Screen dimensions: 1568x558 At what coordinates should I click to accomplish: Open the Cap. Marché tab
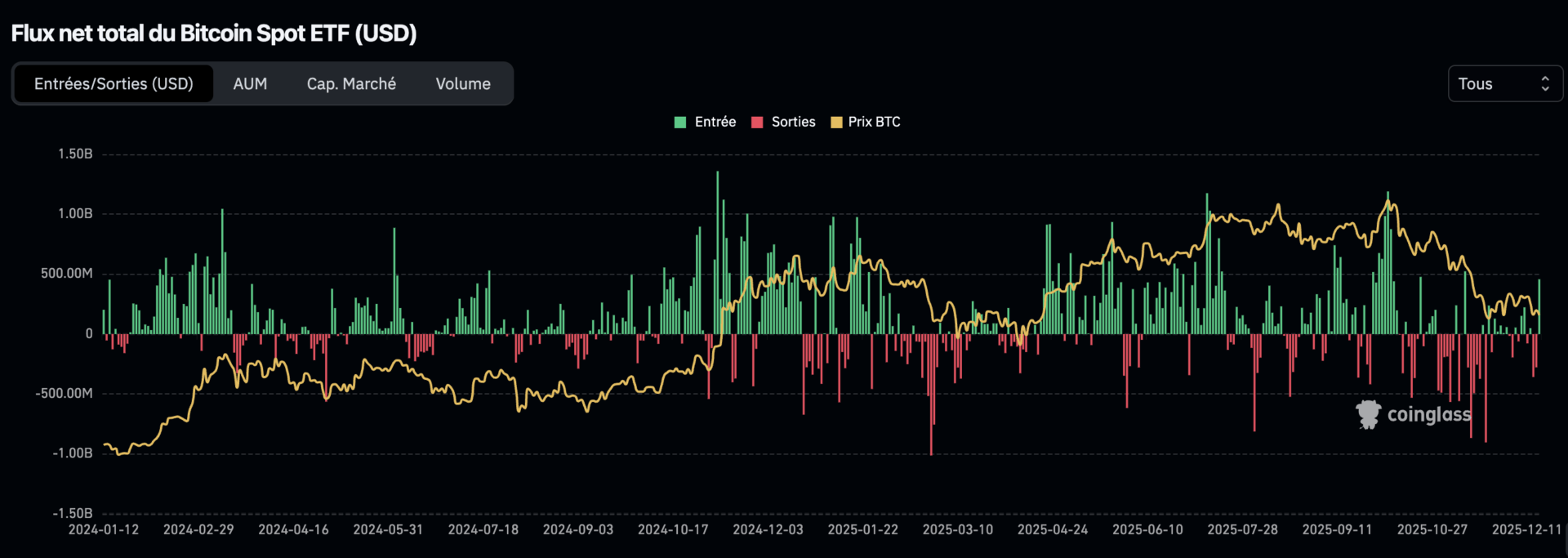click(351, 84)
